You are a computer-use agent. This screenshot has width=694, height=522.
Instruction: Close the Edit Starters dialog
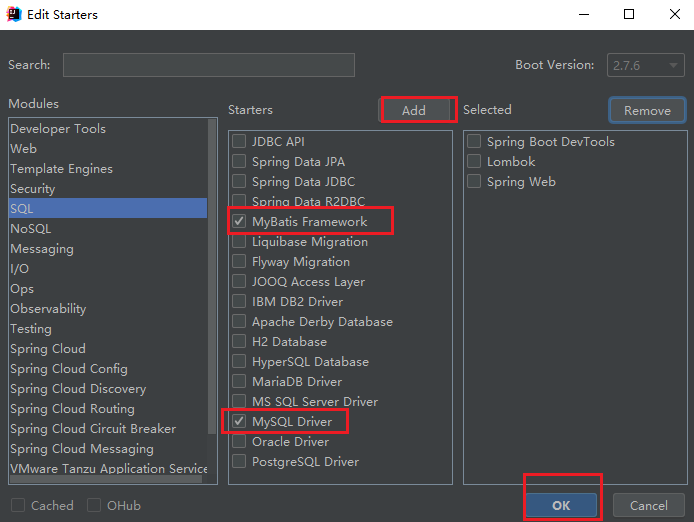click(673, 15)
